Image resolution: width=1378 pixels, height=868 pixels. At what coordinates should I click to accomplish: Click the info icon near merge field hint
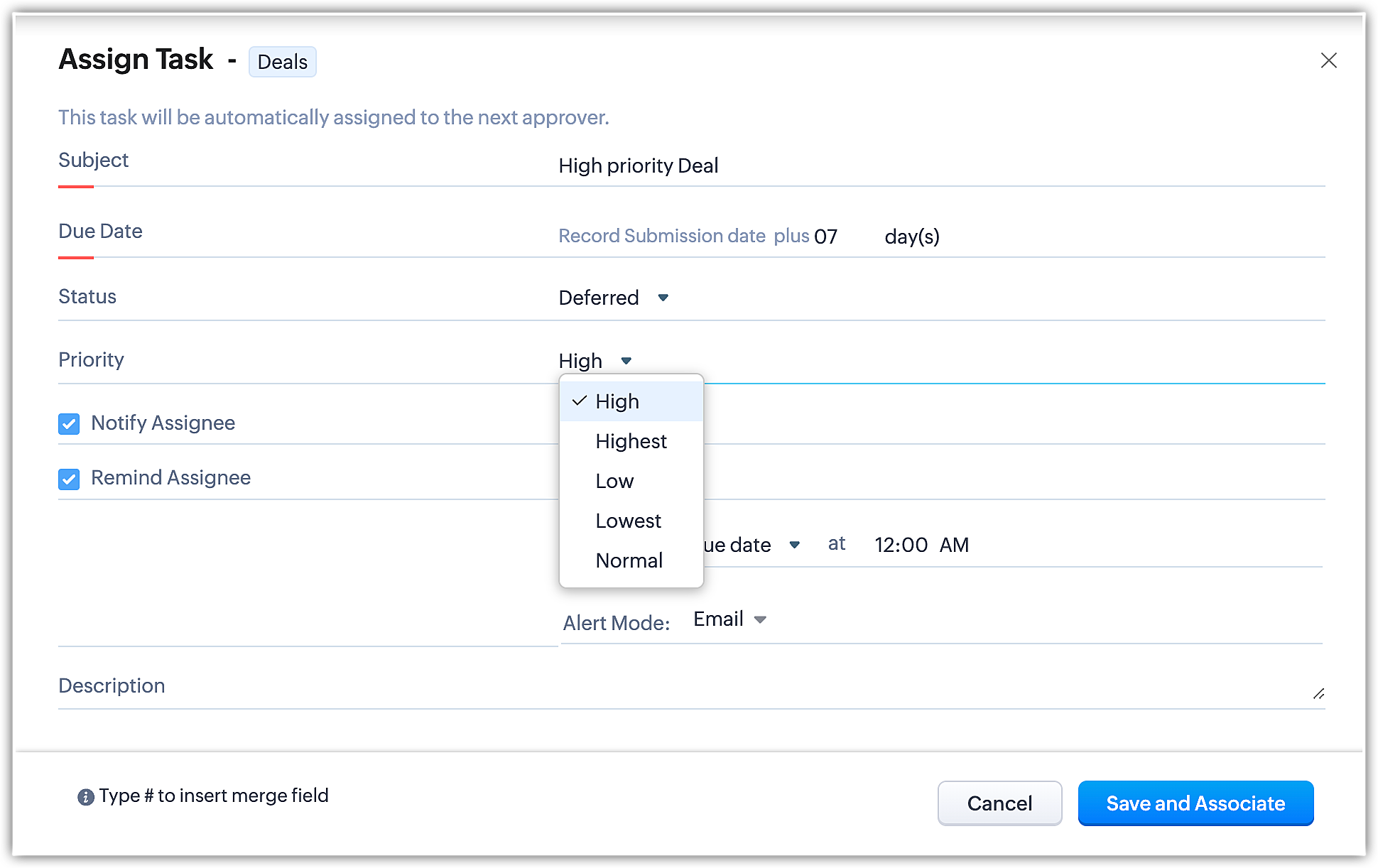point(85,797)
